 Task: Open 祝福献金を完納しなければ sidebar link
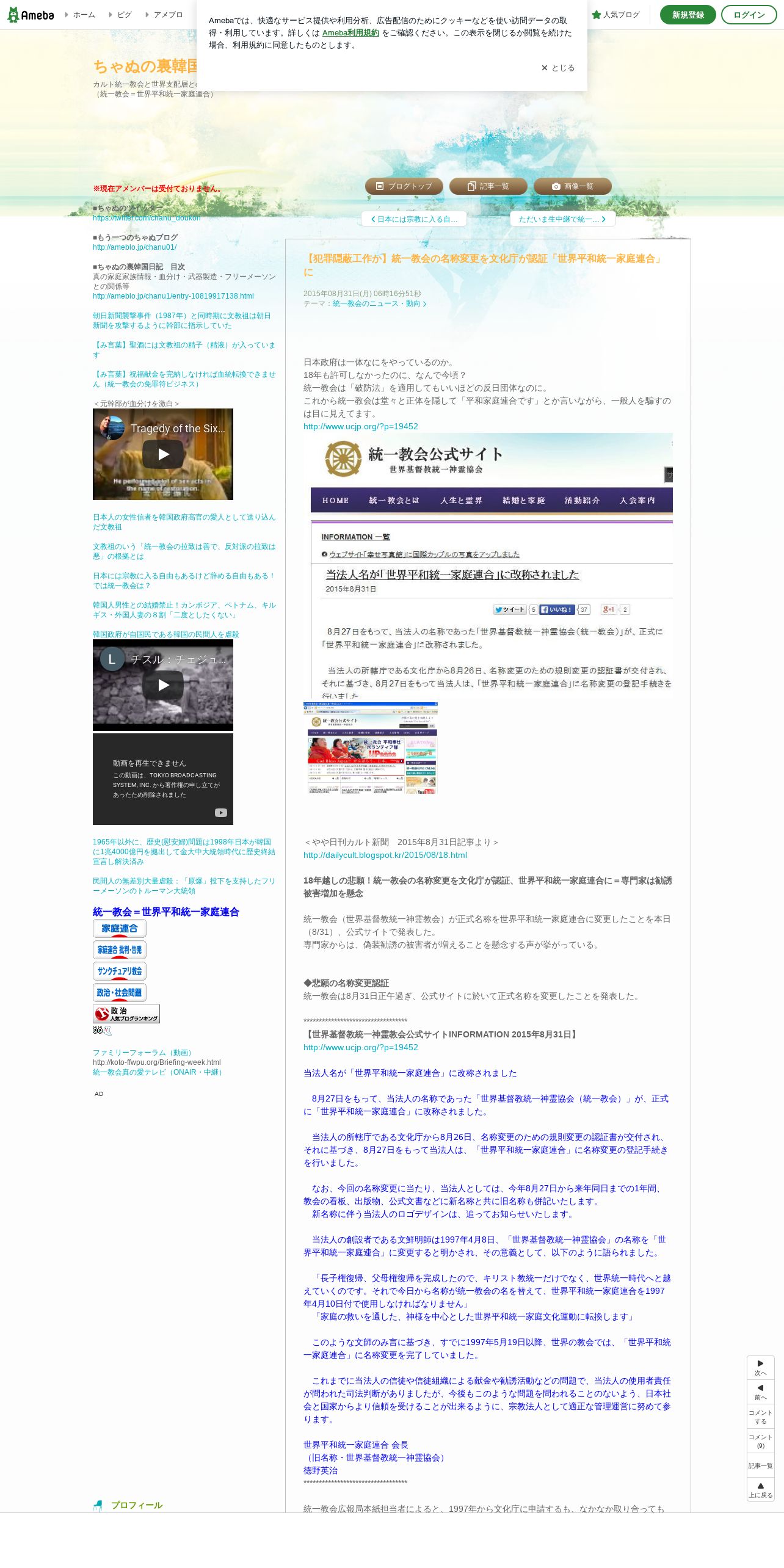point(184,379)
